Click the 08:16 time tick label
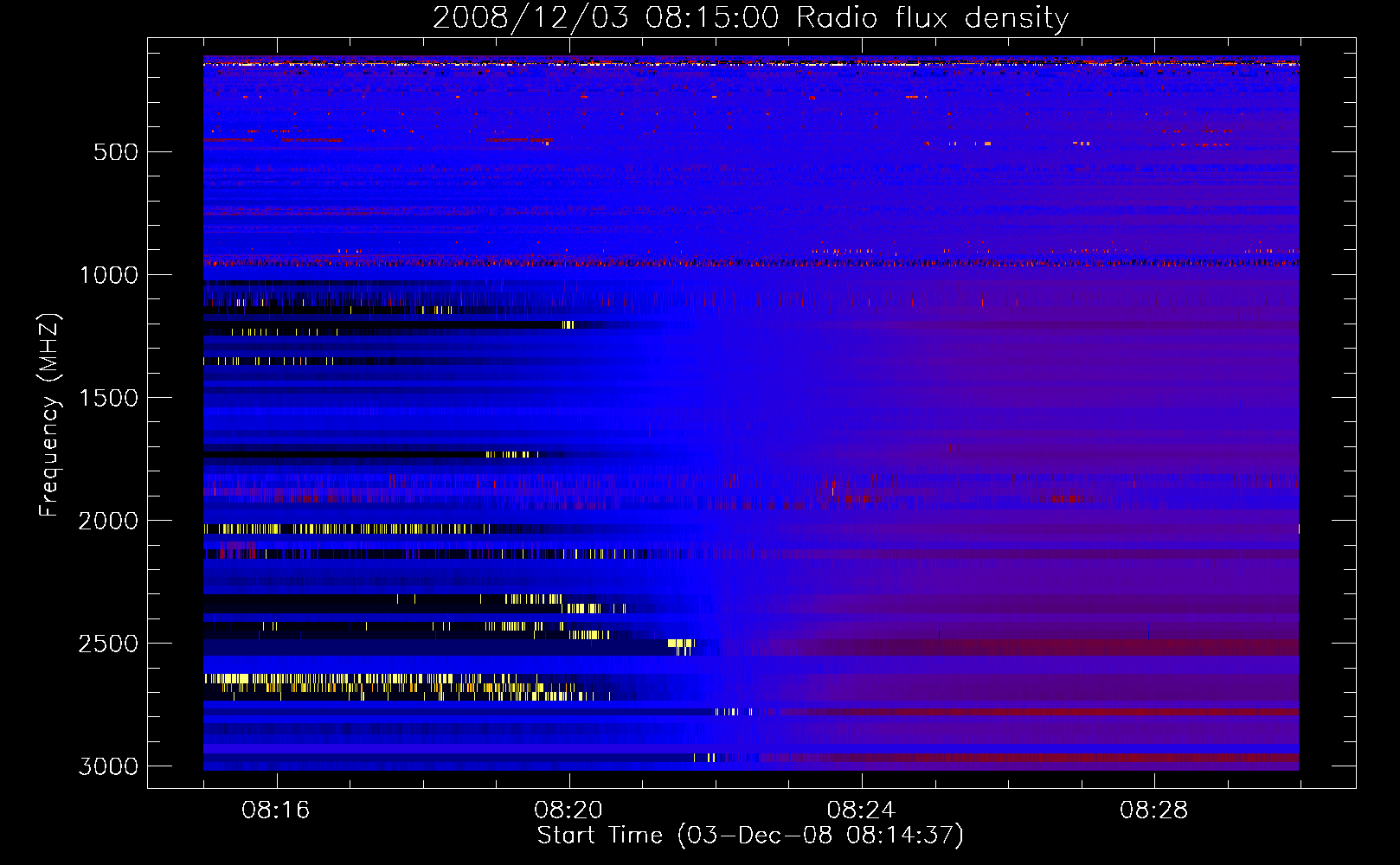The height and width of the screenshot is (865, 1400). [x=276, y=811]
